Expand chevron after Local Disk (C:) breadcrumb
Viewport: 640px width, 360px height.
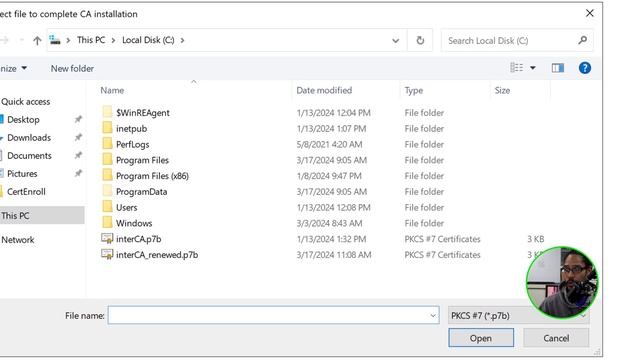[x=182, y=40]
